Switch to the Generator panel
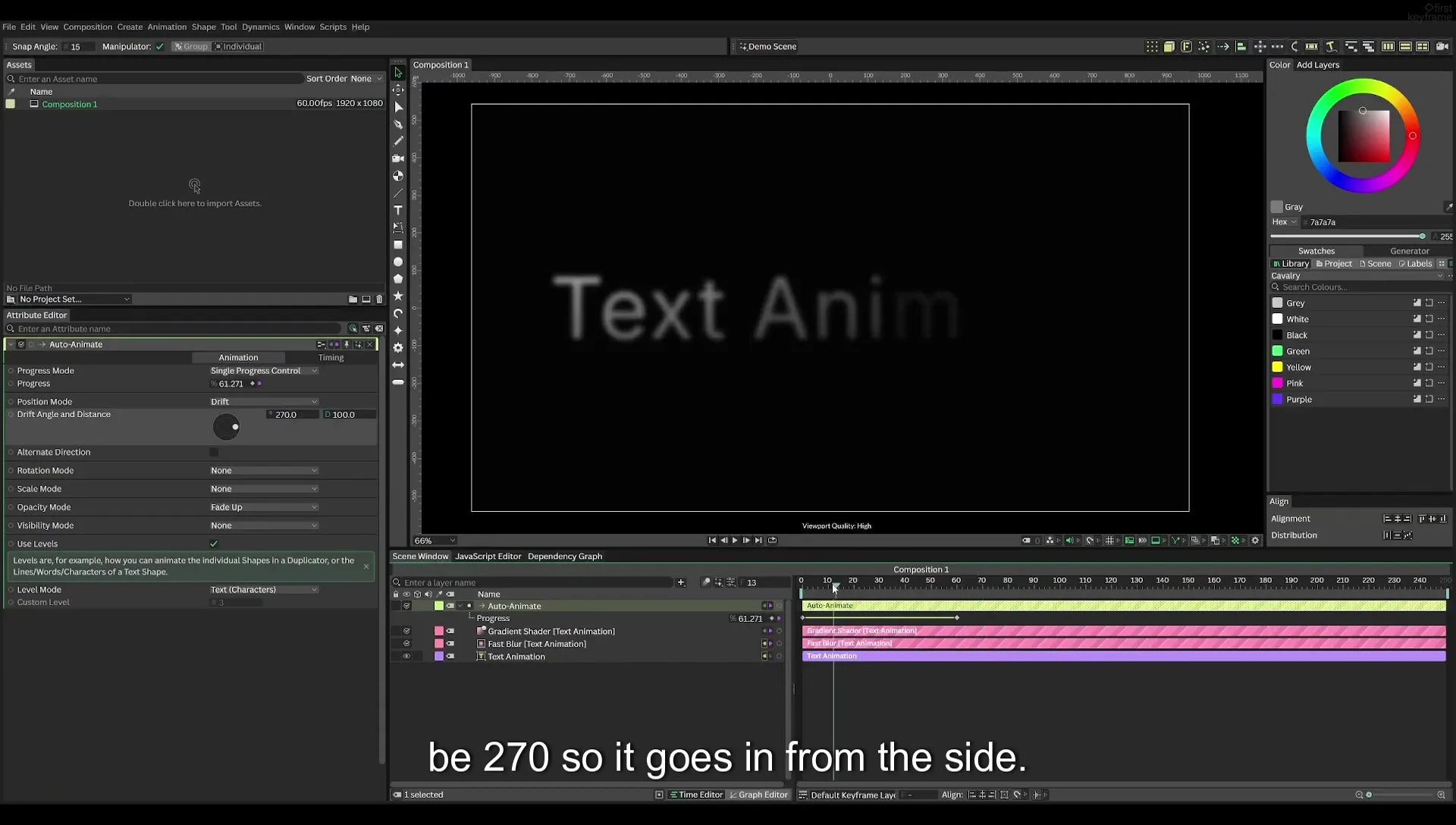 pos(1409,251)
